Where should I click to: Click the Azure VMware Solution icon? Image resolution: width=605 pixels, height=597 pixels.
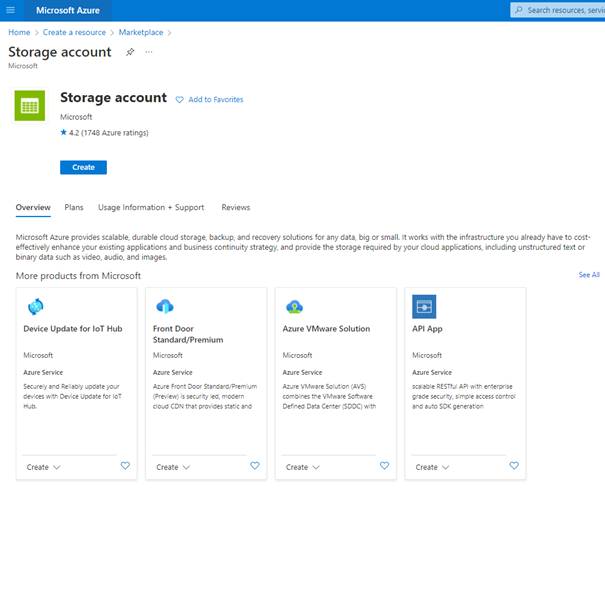294,306
